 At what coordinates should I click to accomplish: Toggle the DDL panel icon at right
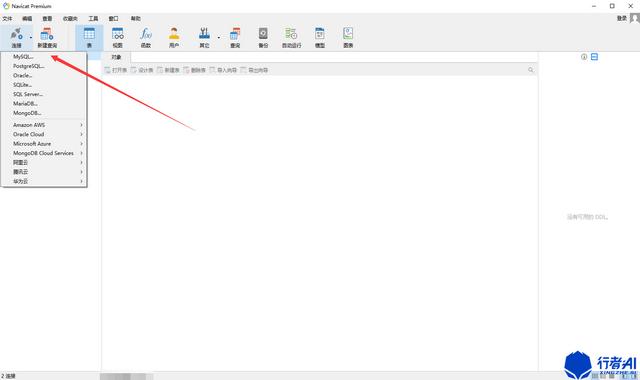(x=594, y=57)
